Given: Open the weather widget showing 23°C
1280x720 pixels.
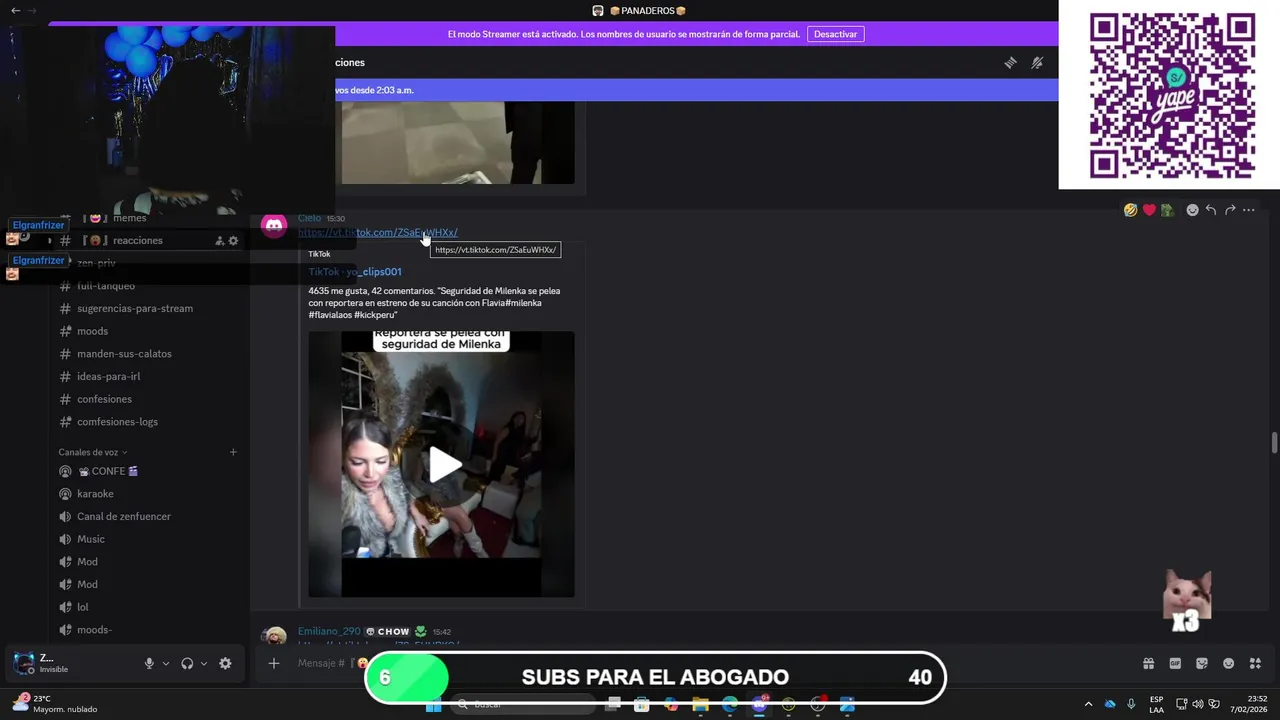Looking at the screenshot, I should pyautogui.click(x=55, y=704).
